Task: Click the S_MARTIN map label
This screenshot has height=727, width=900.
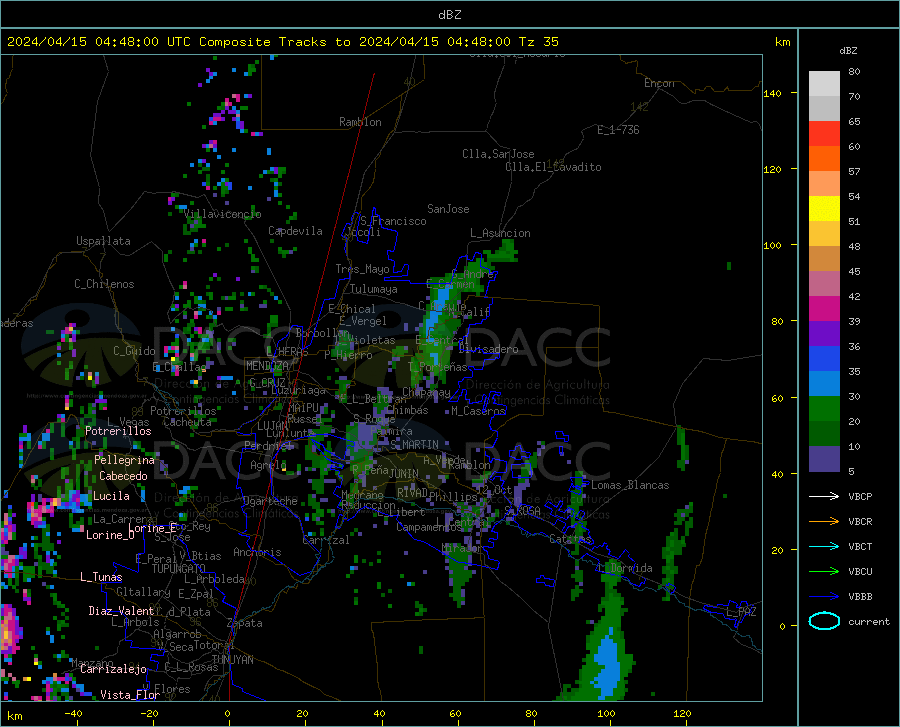Action: click(414, 445)
